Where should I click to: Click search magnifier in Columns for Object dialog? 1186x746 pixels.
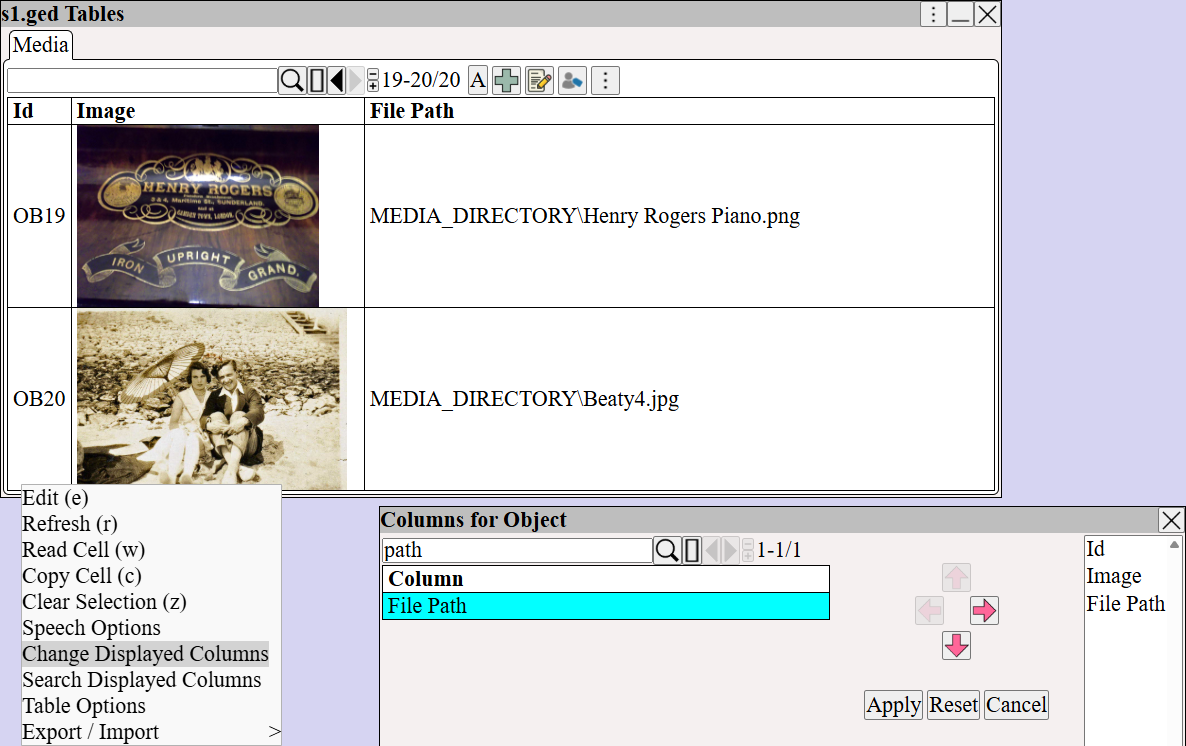coord(666,550)
